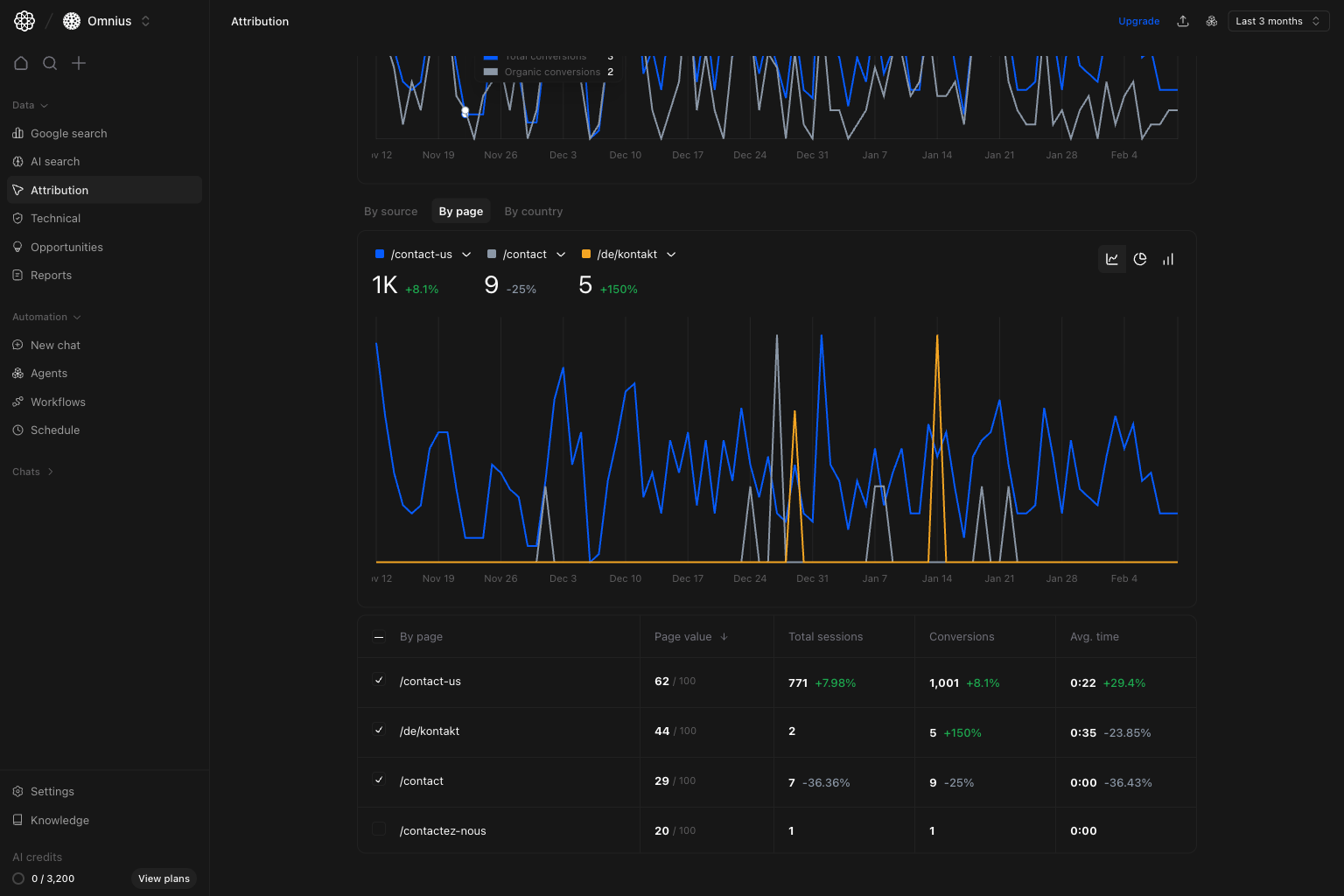Uncheck the /de/kontakt row checkbox
This screenshot has width=1344, height=896.
coord(379,730)
